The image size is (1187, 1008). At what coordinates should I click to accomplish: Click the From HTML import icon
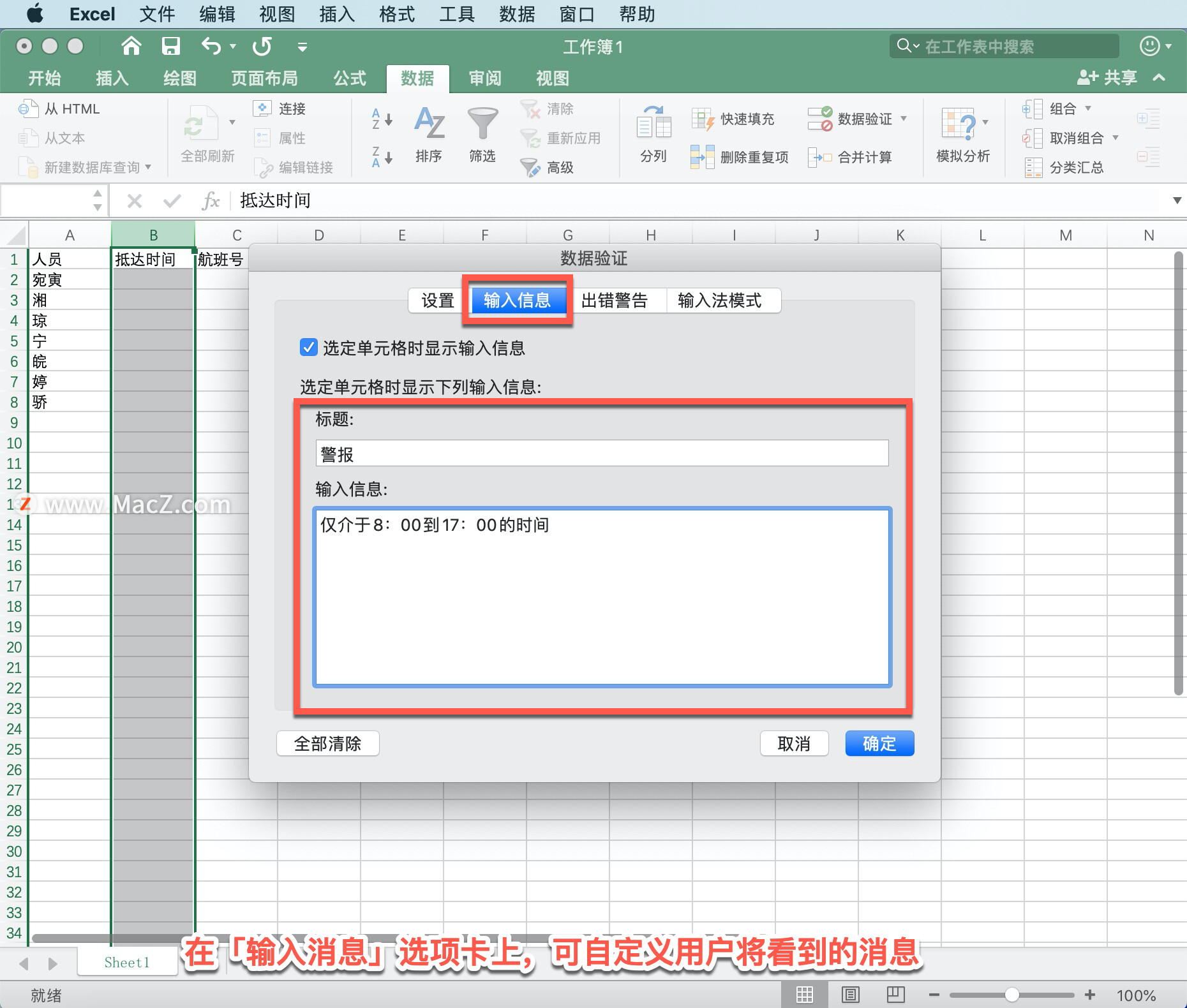pyautogui.click(x=28, y=108)
